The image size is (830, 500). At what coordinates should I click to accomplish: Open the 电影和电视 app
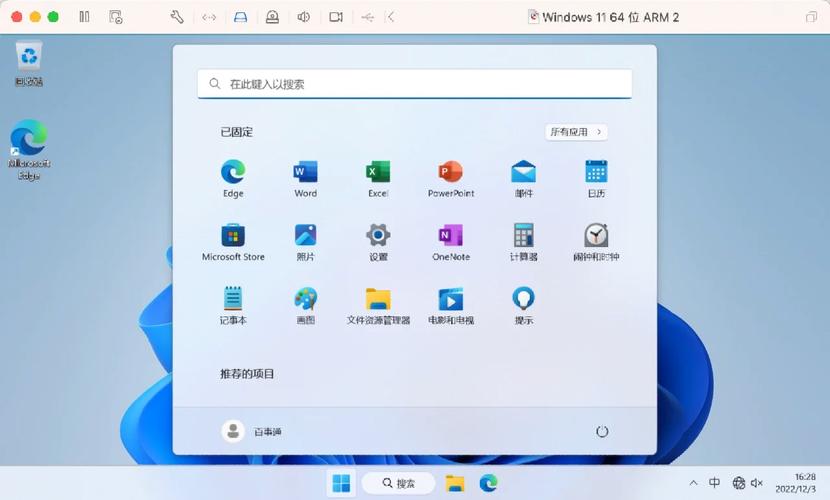click(451, 305)
